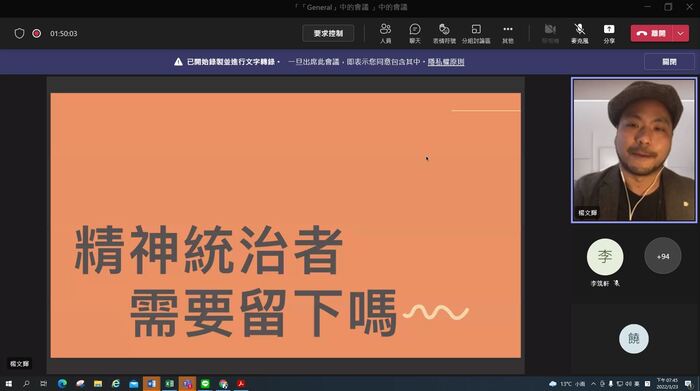Screen dimensions: 700x391
Task: Open the Reactions (表情符號) menu
Action: tap(444, 33)
